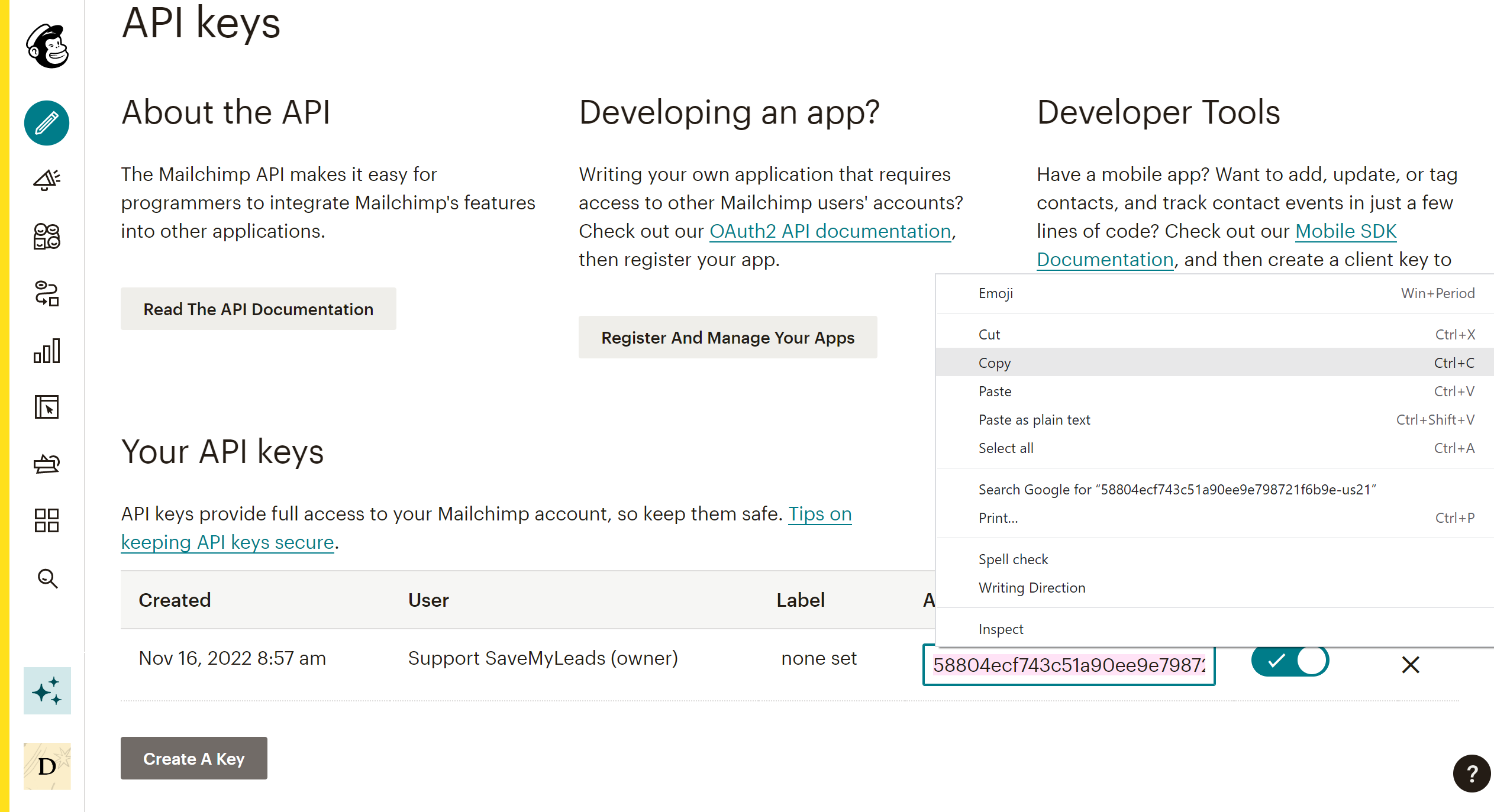Click the 'About the API' heading
The image size is (1494, 812).
(226, 112)
